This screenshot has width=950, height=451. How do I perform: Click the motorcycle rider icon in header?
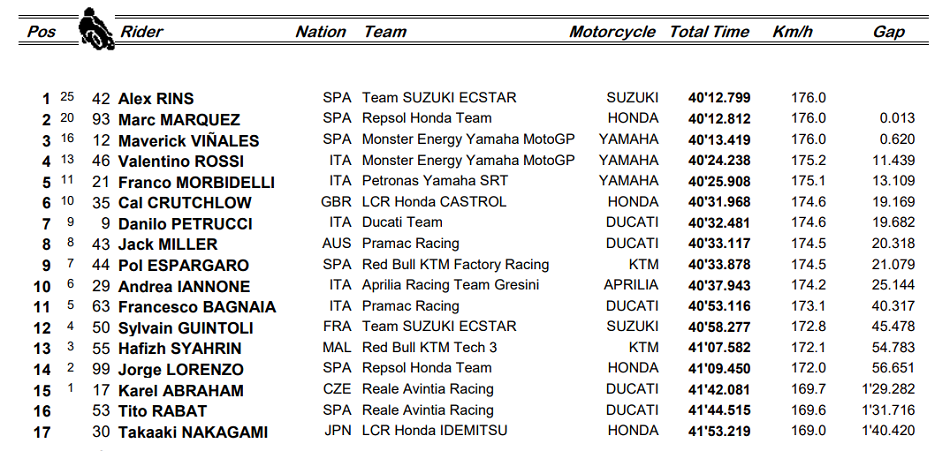(x=96, y=28)
